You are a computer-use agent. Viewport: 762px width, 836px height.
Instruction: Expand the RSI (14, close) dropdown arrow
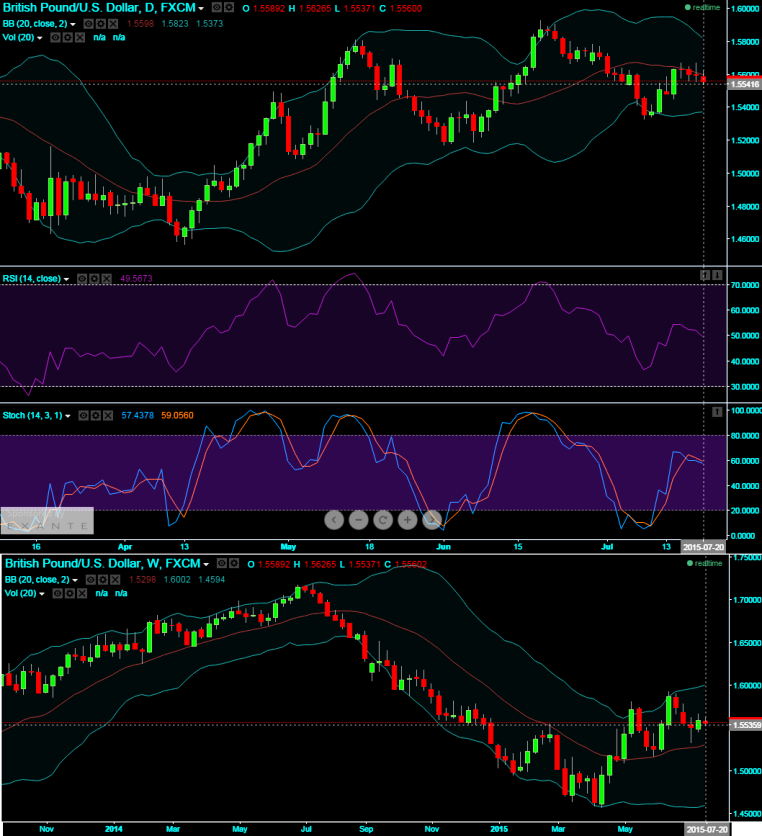tap(66, 279)
